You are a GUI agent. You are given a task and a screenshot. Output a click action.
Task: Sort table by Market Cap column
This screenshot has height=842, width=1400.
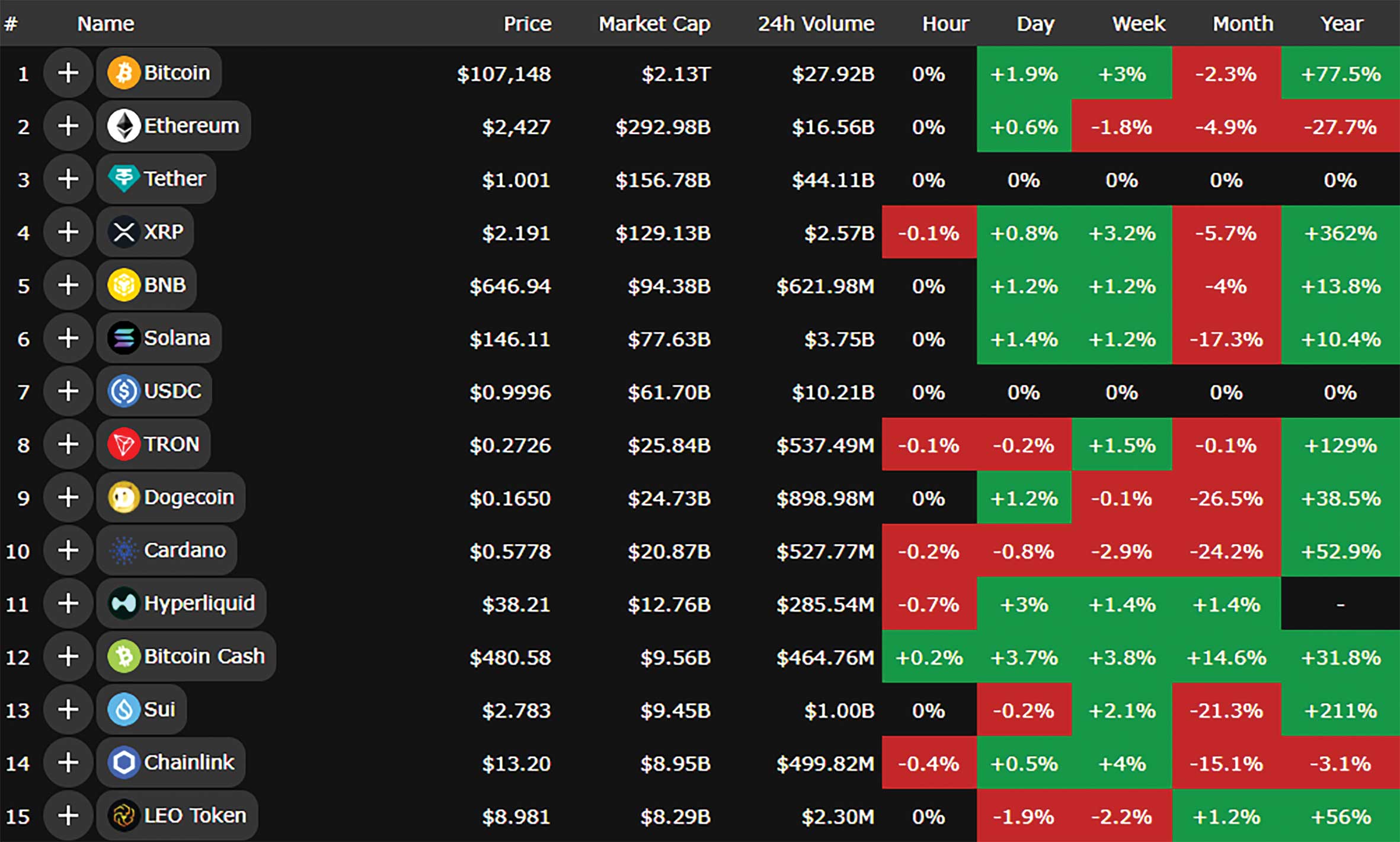pyautogui.click(x=654, y=24)
